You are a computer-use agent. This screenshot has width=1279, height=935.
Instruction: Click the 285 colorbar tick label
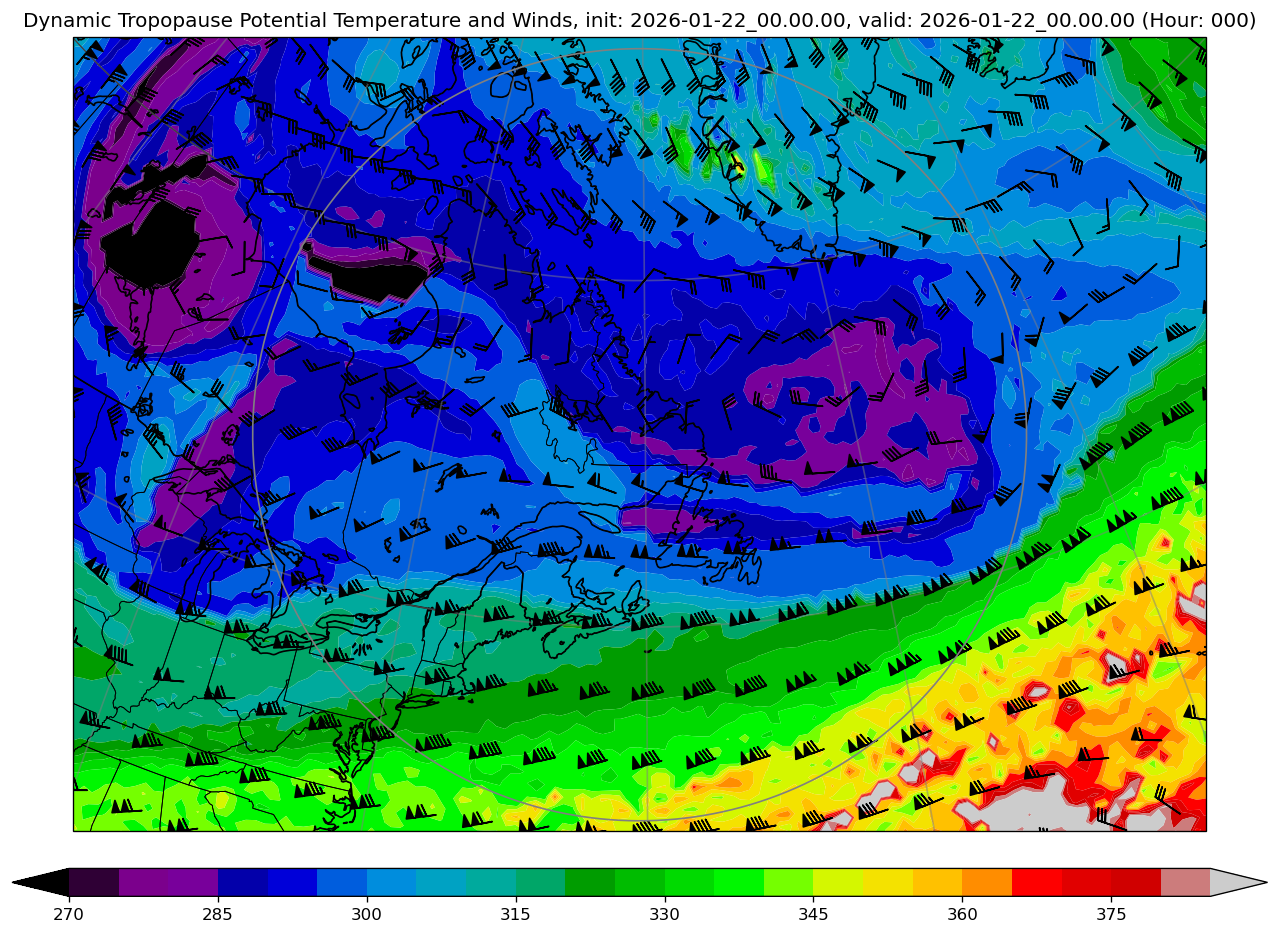pyautogui.click(x=218, y=914)
